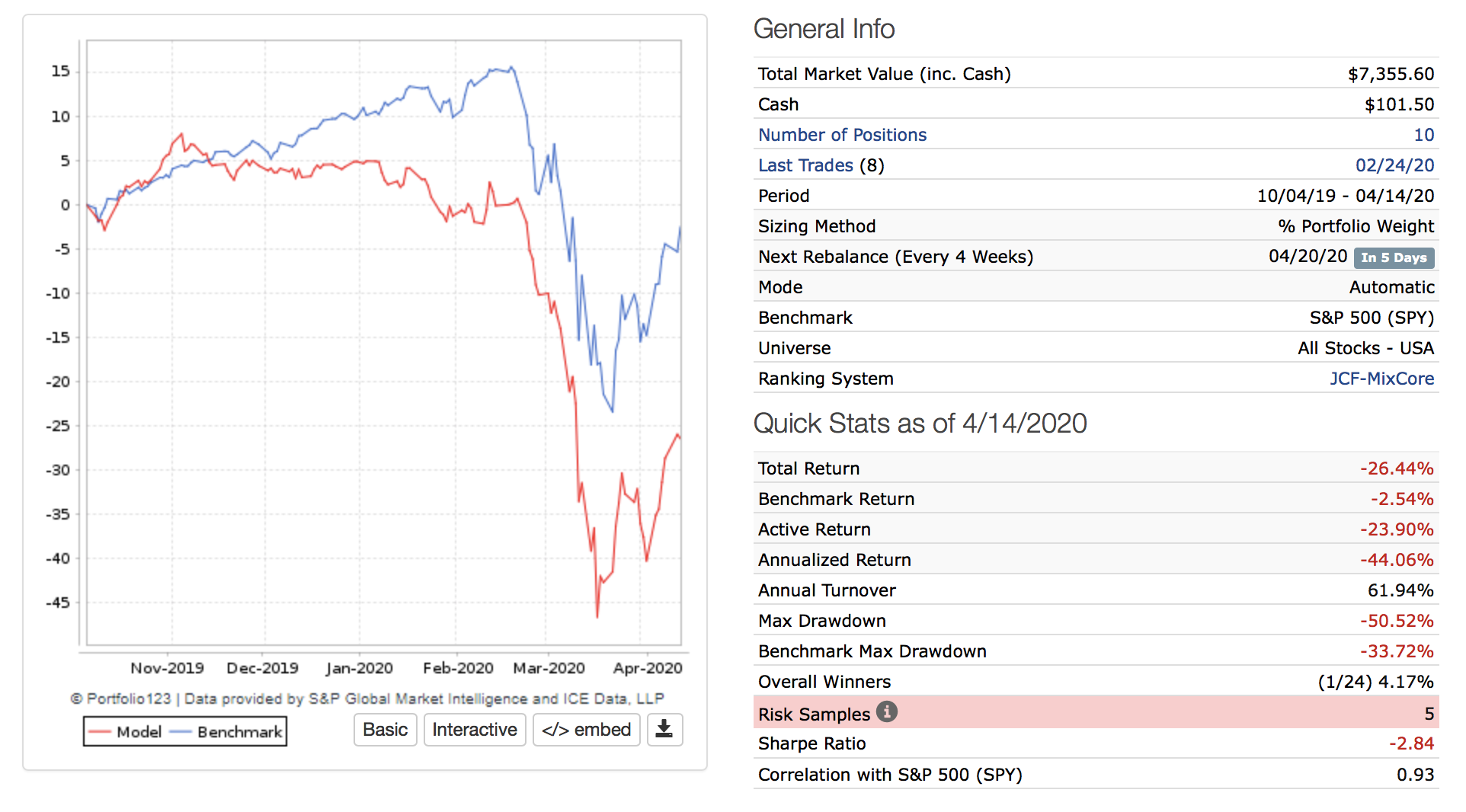The width and height of the screenshot is (1466, 812).
Task: Click the Portfolio123 copyright text
Action: [x=366, y=699]
